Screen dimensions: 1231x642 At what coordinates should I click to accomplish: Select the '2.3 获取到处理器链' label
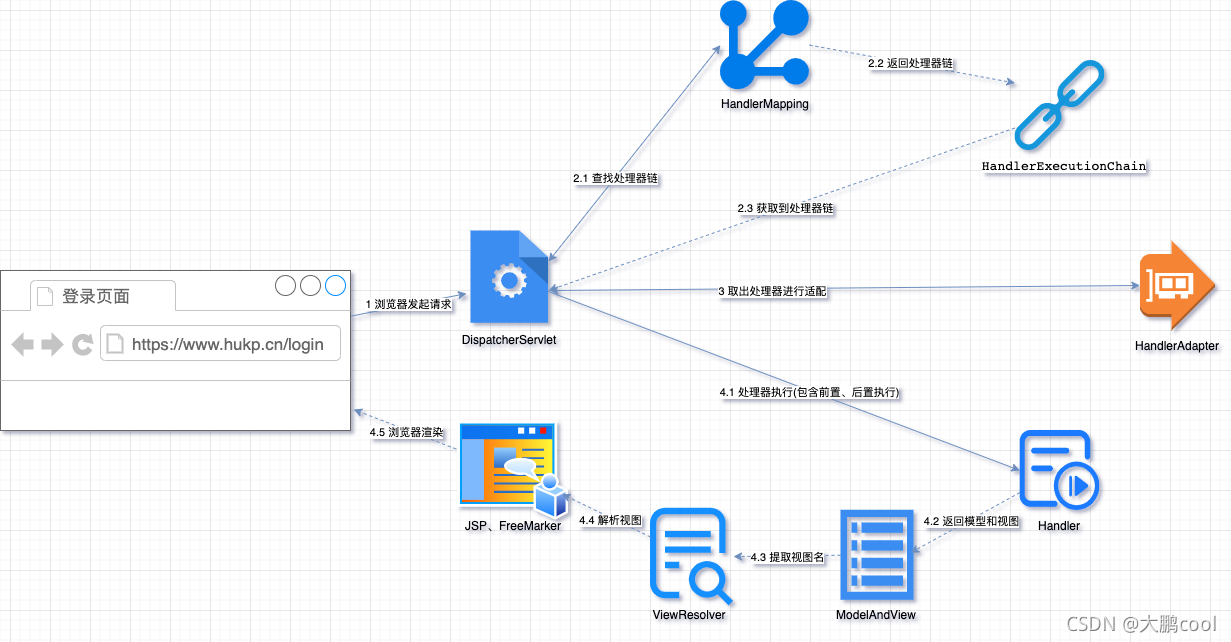[x=786, y=209]
